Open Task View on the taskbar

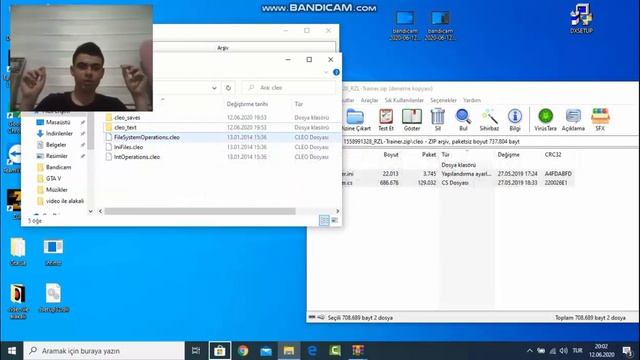(x=196, y=351)
